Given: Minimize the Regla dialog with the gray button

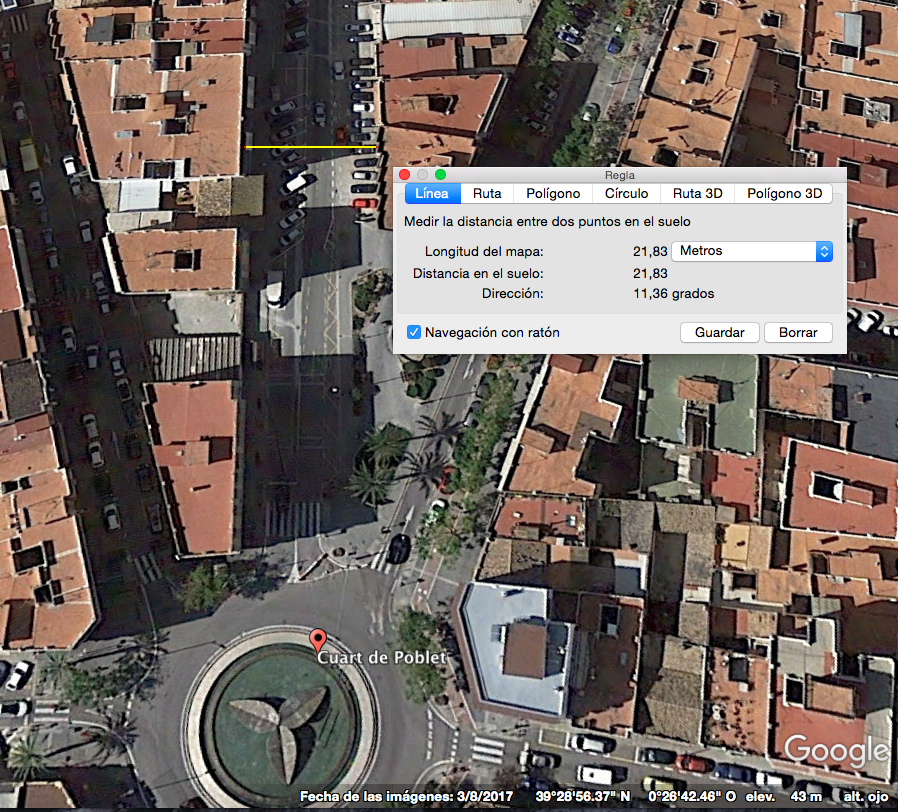Looking at the screenshot, I should pyautogui.click(x=422, y=175).
